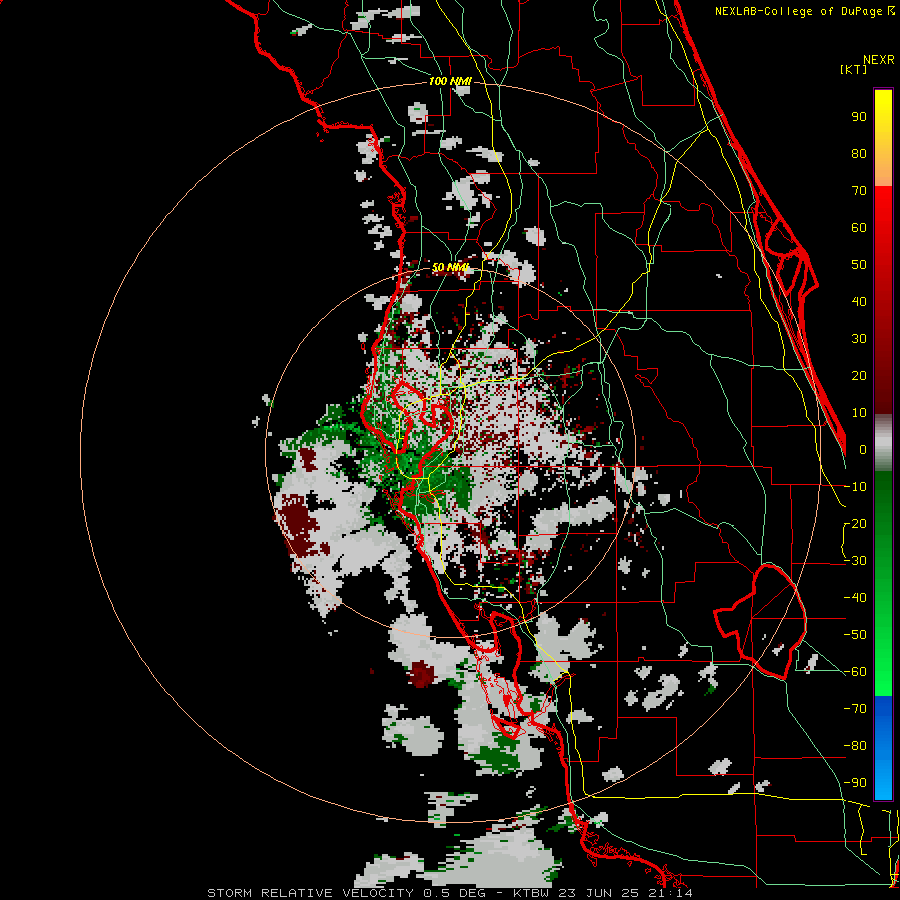Screen dimensions: 900x900
Task: Click the positive 10 scale label
Action: (x=859, y=413)
